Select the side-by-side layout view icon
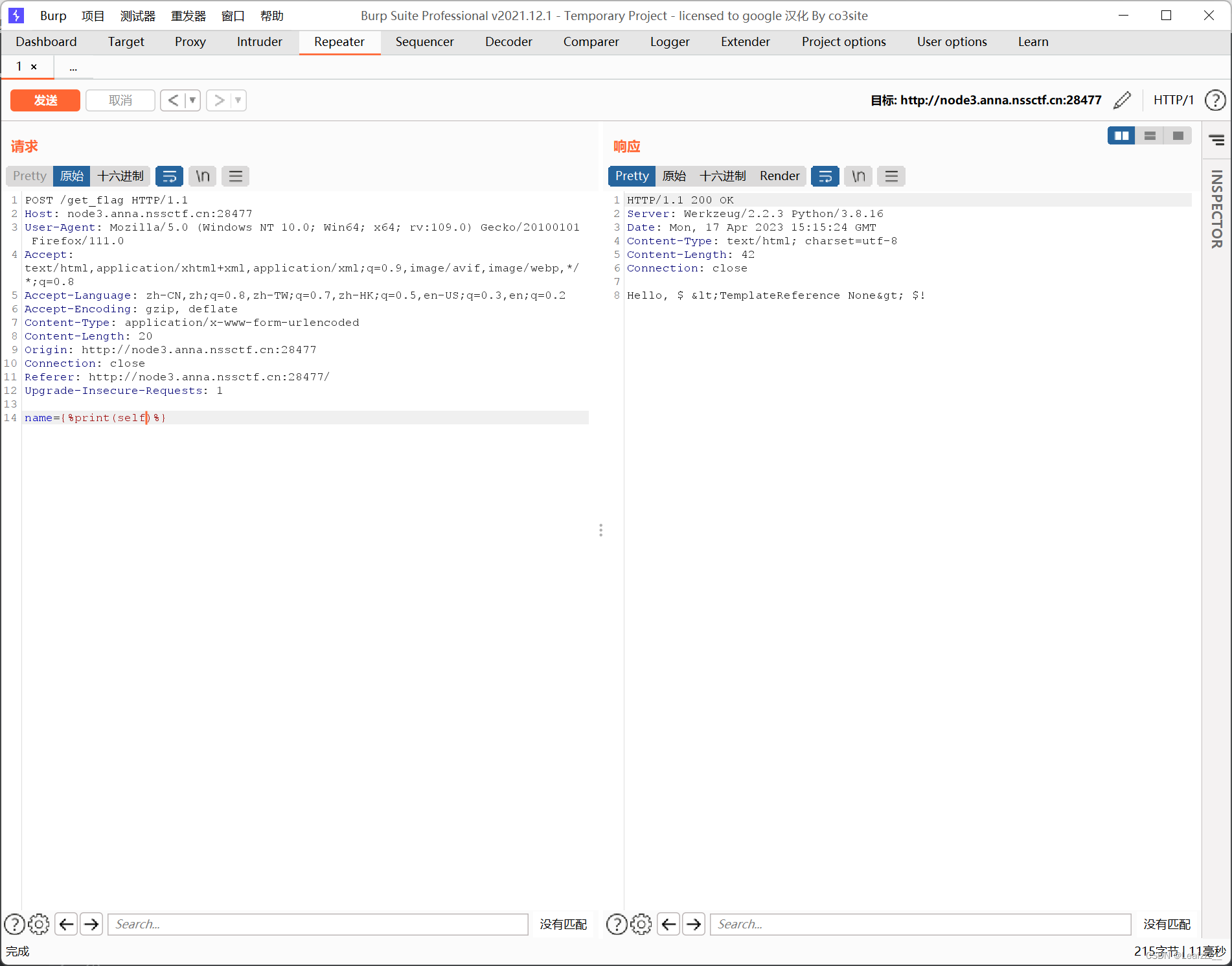The width and height of the screenshot is (1232, 966). pos(1121,135)
